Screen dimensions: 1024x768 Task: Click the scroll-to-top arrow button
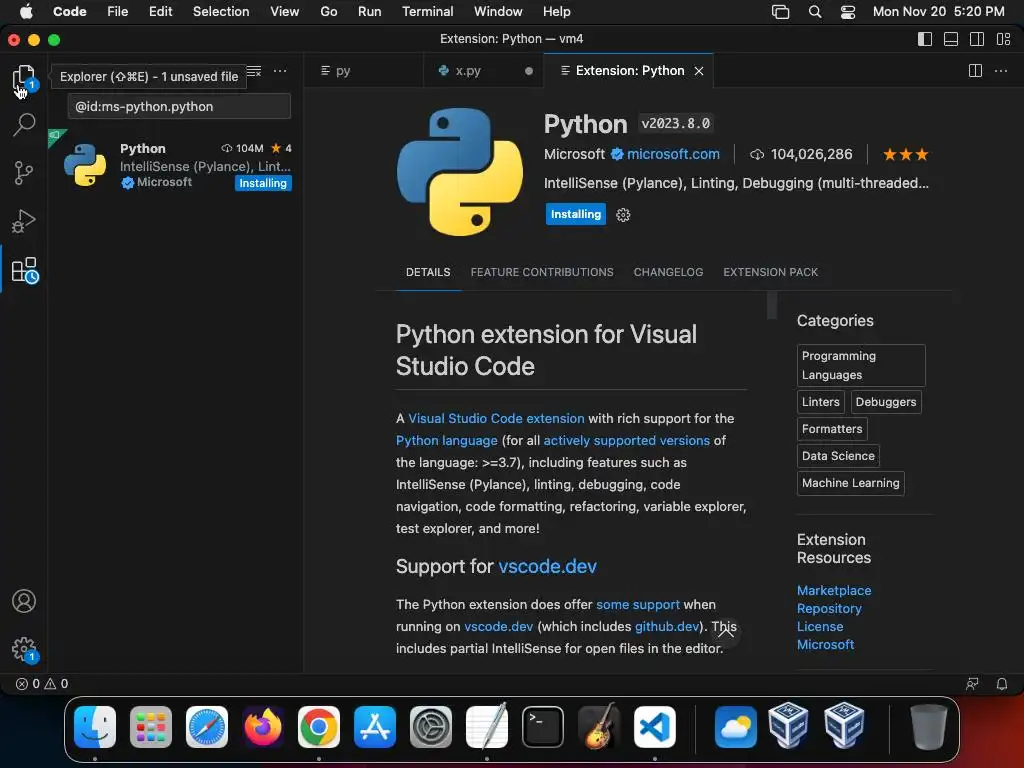725,632
